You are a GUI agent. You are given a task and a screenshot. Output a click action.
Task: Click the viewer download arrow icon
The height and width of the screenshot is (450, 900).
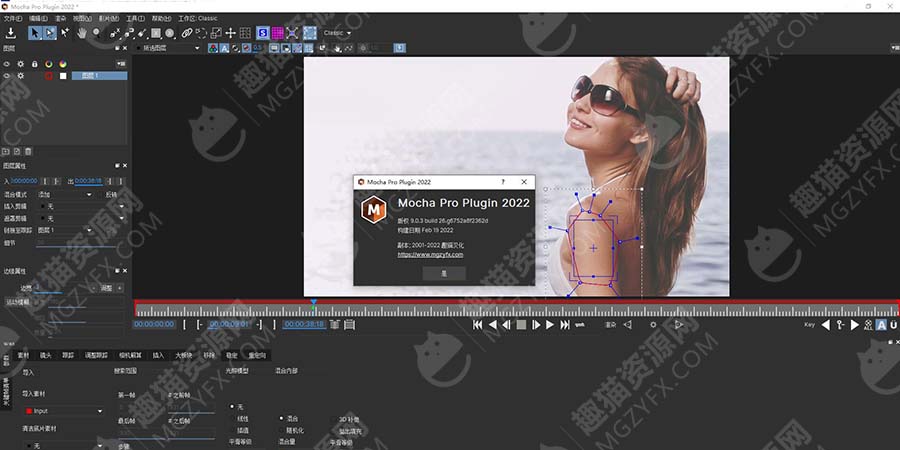[399, 48]
